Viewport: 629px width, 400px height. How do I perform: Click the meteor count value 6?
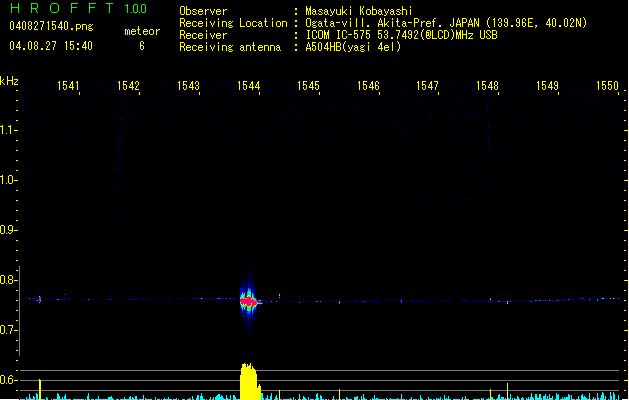tap(141, 46)
